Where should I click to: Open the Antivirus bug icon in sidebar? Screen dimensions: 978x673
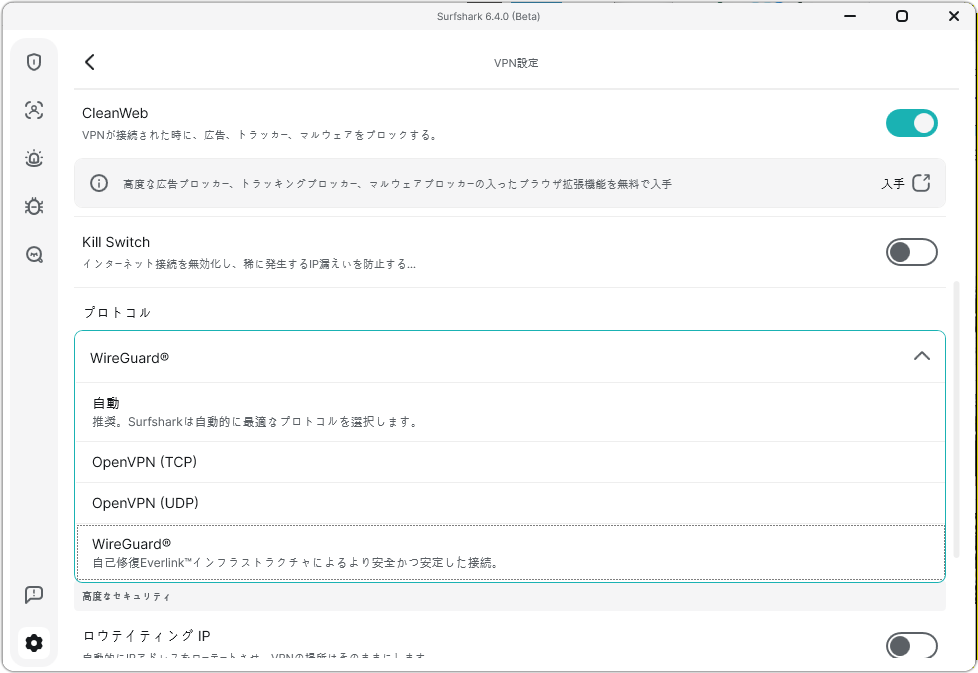pos(34,206)
